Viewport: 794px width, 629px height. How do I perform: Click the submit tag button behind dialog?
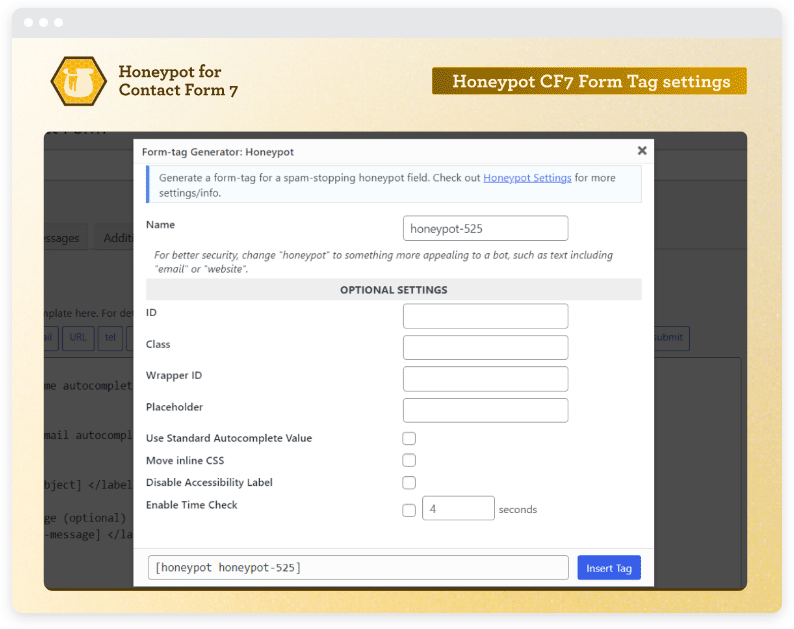click(669, 338)
